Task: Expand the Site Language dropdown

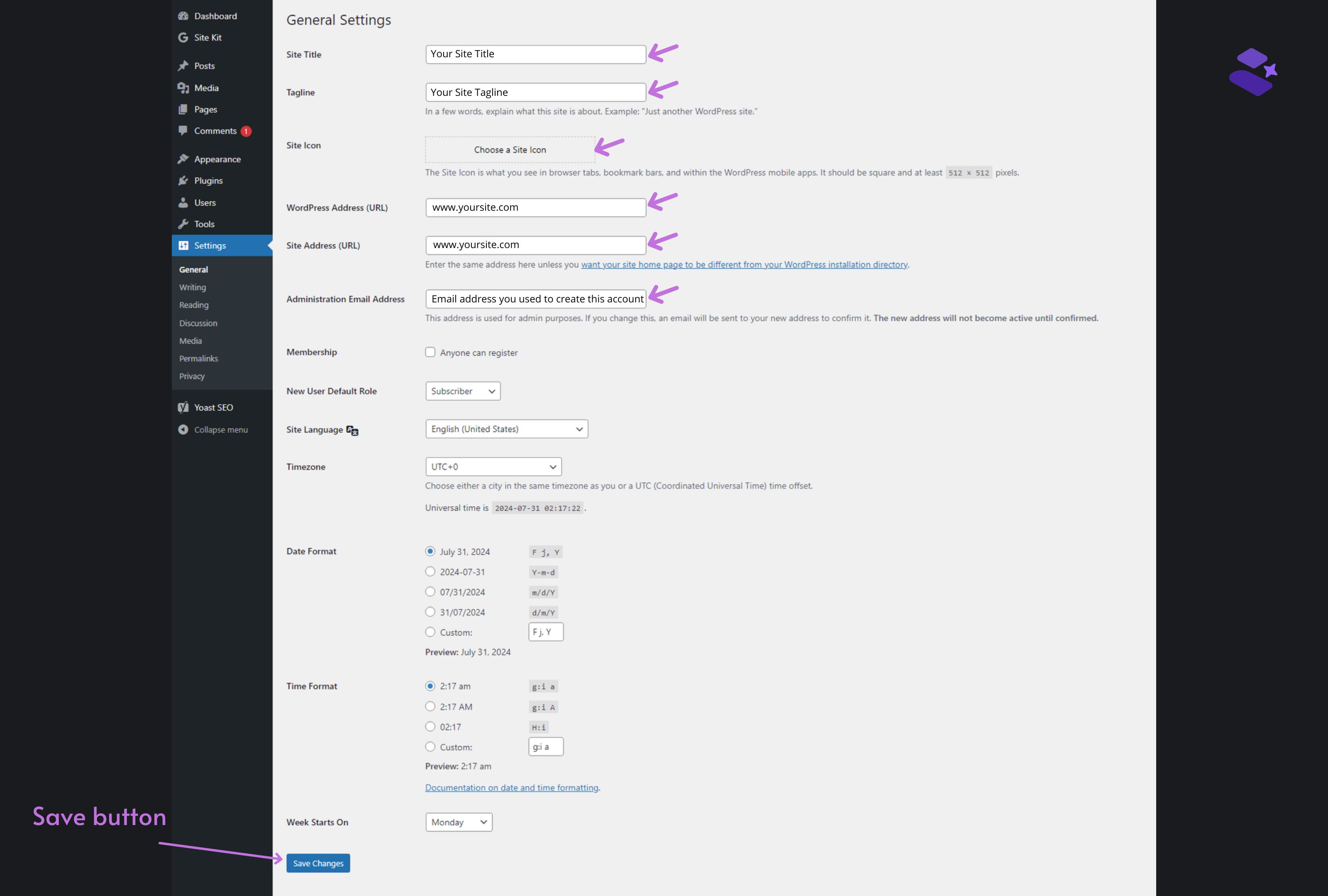Action: point(504,429)
